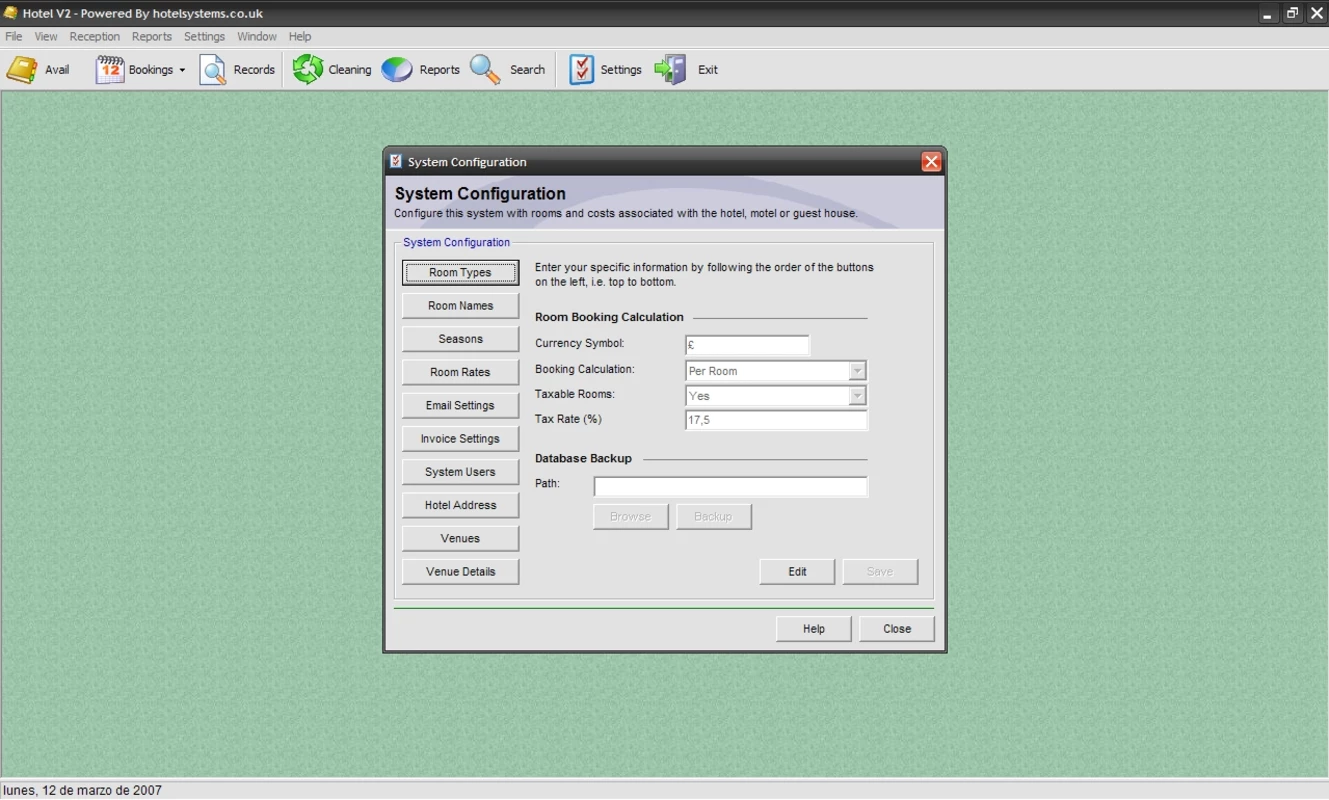Click the Venue Details button
Screen dimensions: 1329x800
pyautogui.click(x=460, y=572)
